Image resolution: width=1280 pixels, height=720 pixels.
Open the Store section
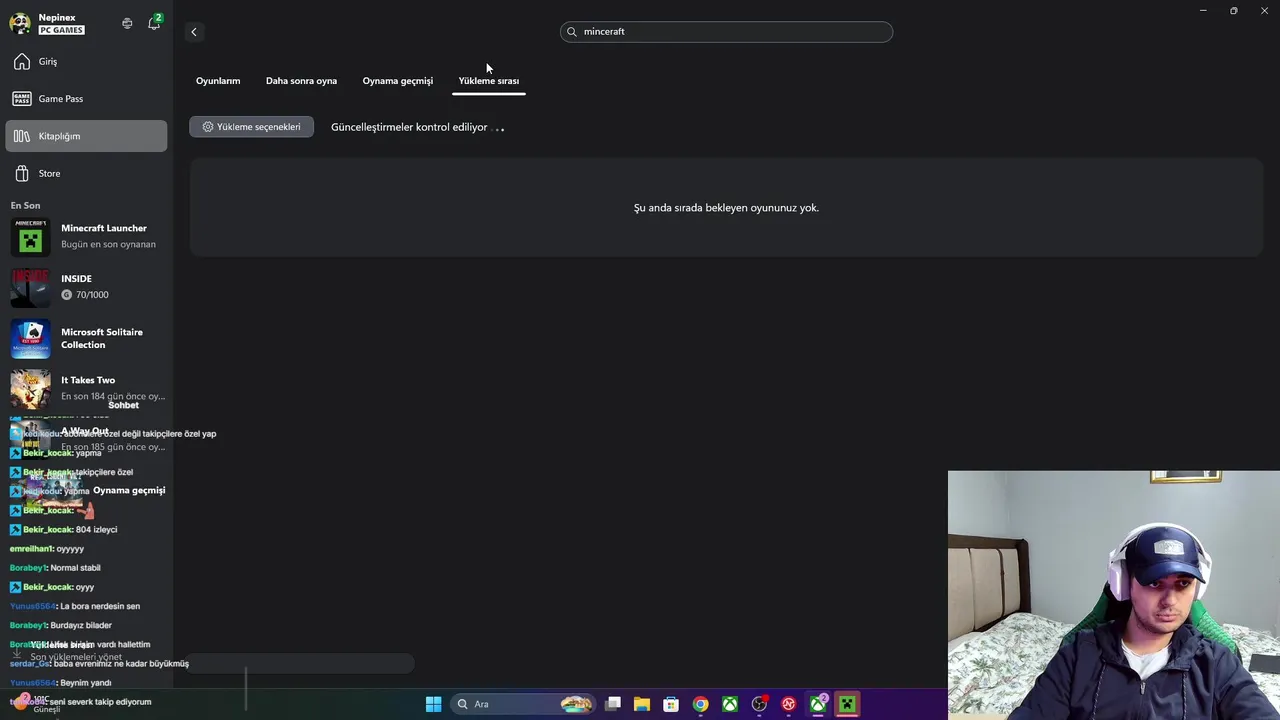click(x=86, y=173)
